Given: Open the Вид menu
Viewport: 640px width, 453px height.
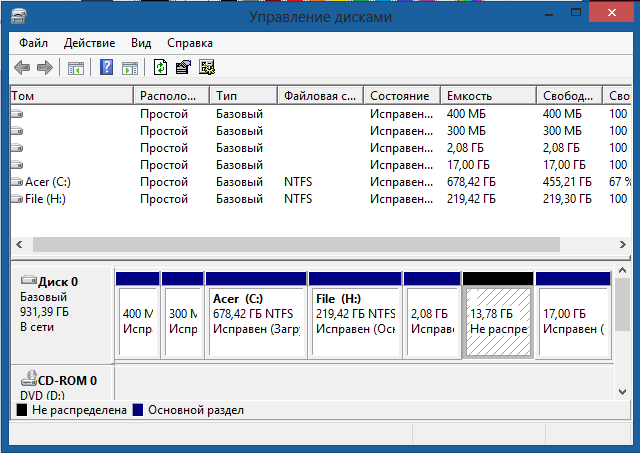Looking at the screenshot, I should point(141,43).
